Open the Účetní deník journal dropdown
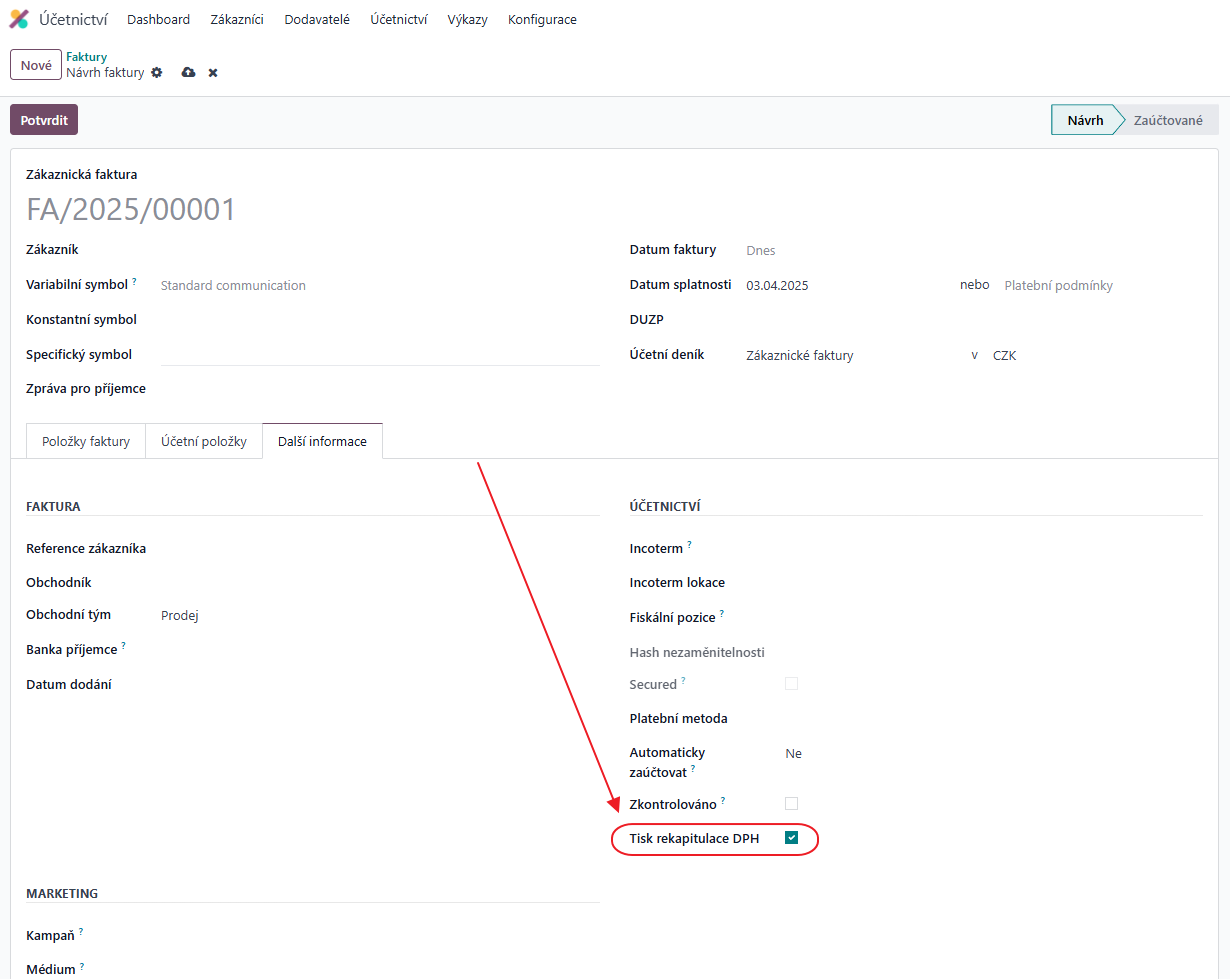 point(850,355)
